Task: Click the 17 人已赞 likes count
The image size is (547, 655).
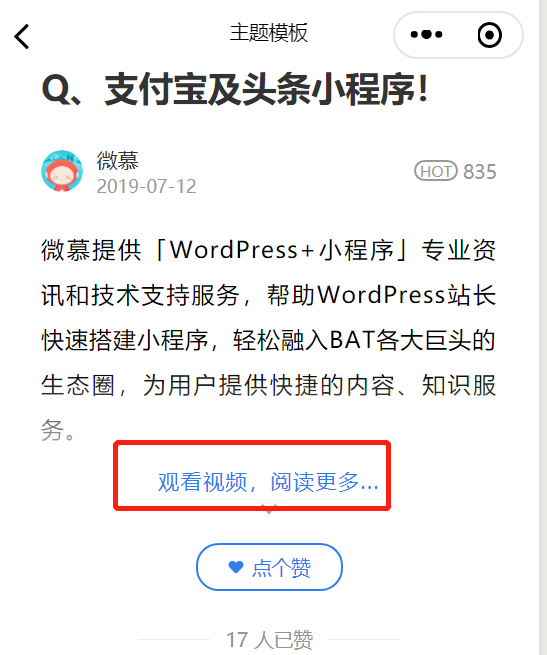Action: click(269, 640)
